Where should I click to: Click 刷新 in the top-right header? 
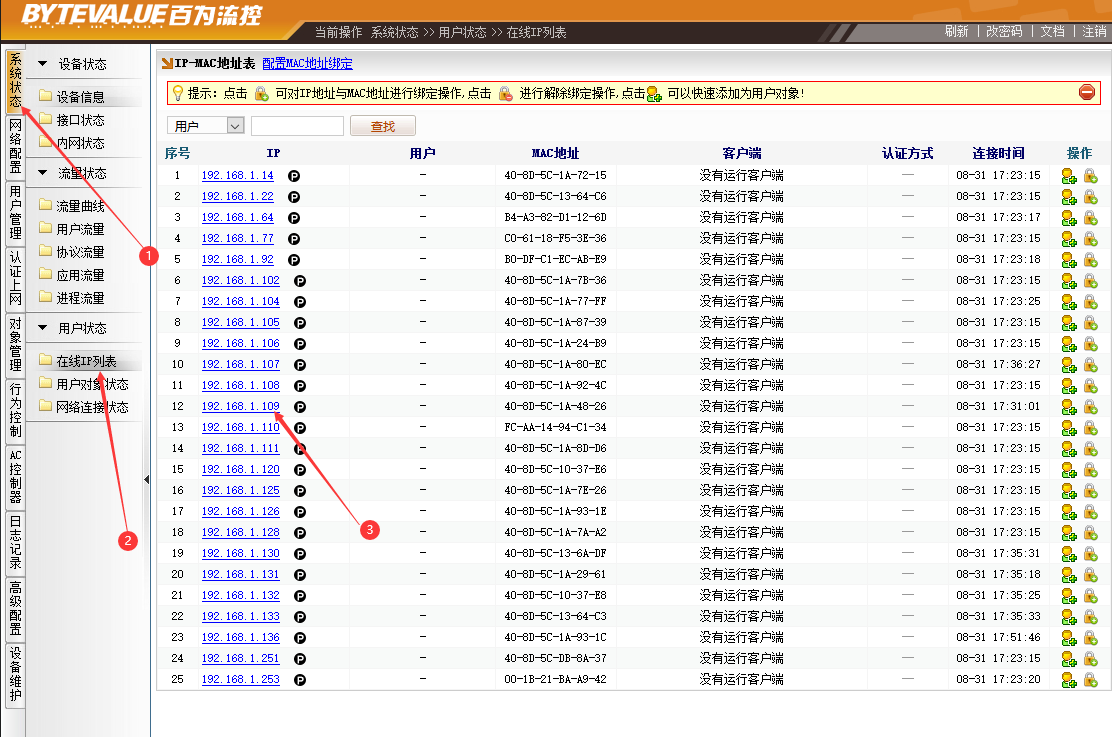(956, 32)
